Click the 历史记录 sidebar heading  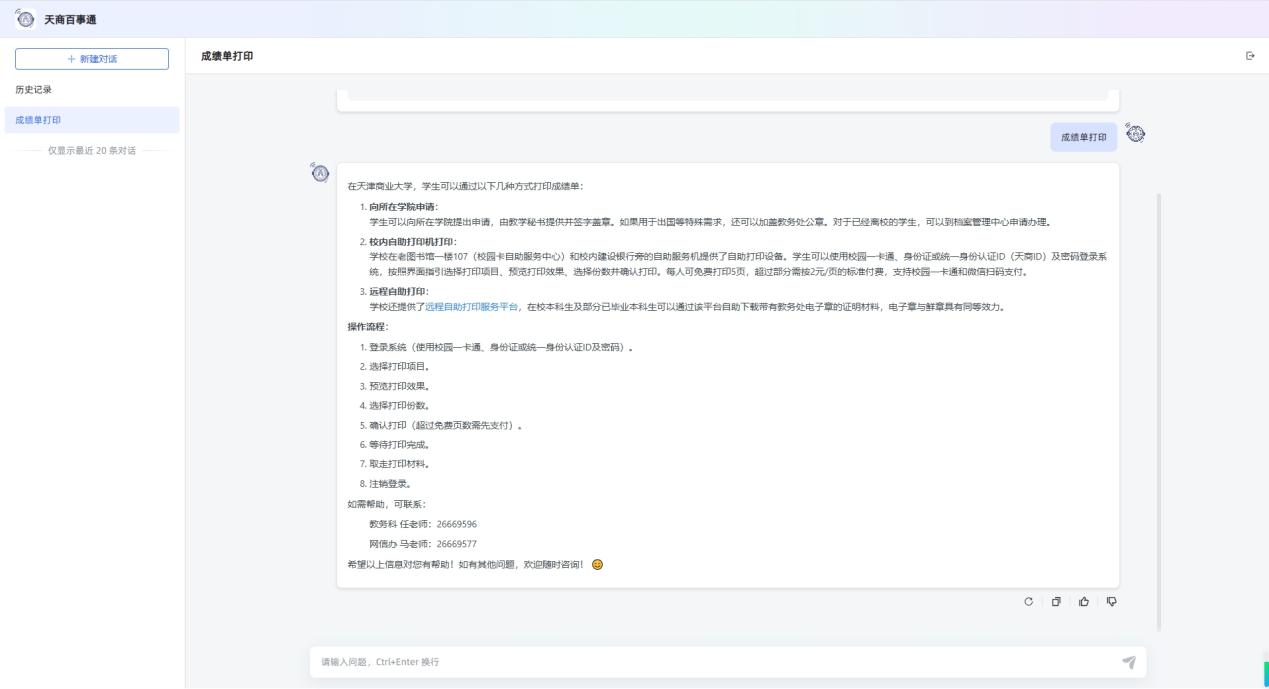(x=33, y=90)
